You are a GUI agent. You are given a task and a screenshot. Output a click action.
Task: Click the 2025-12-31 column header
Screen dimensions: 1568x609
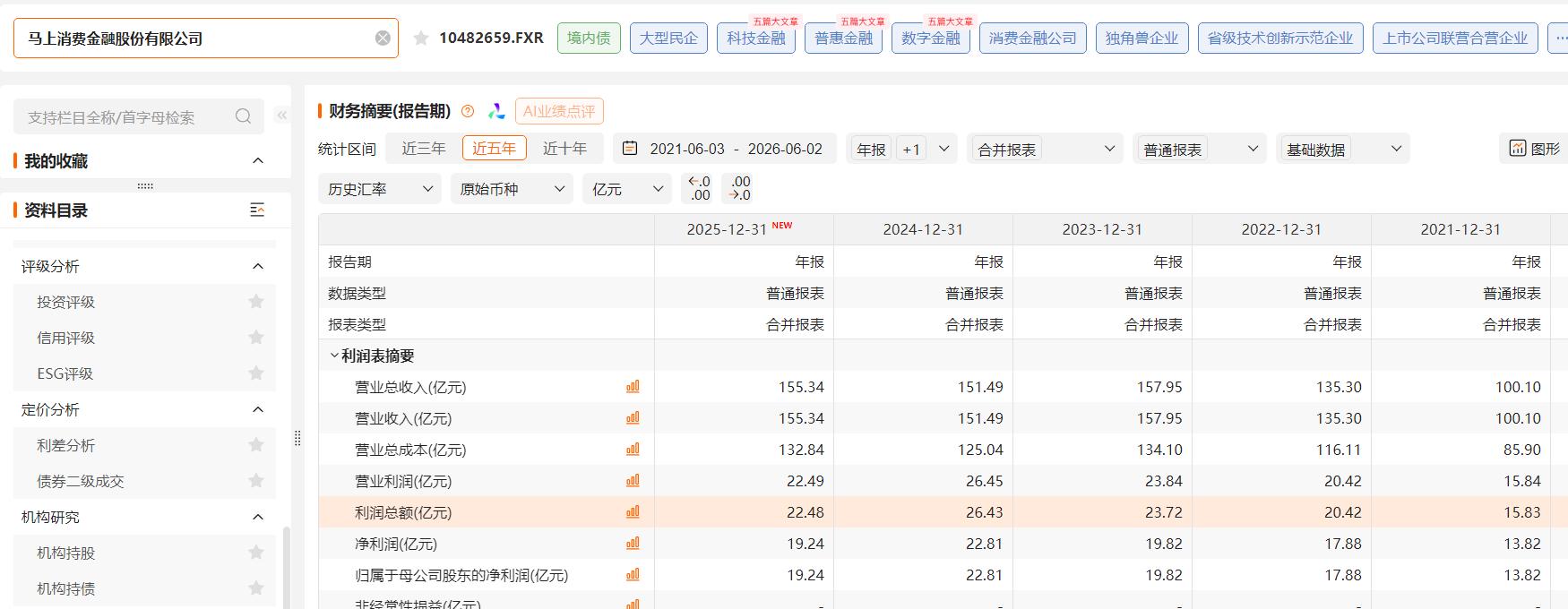click(x=744, y=229)
